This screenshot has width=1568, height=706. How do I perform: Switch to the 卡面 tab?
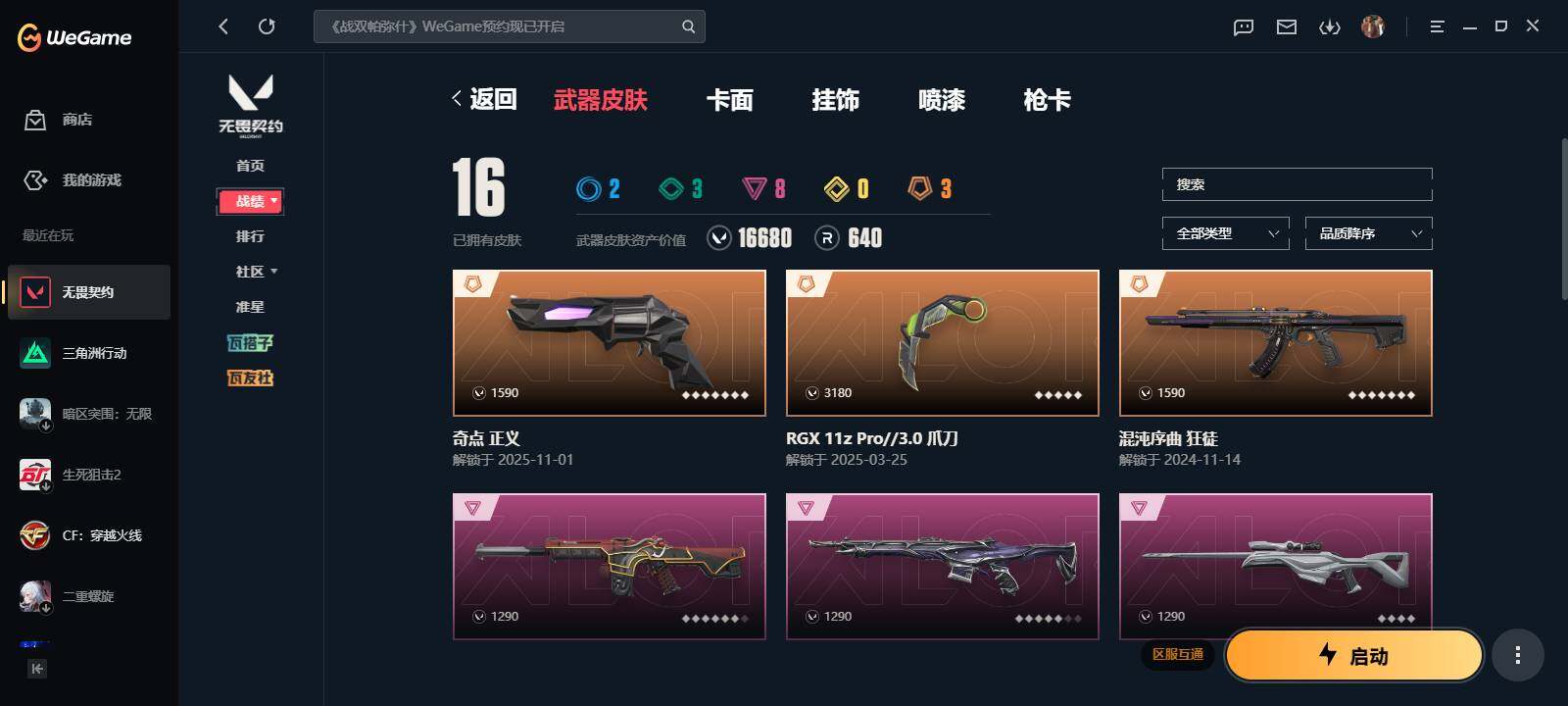click(730, 100)
